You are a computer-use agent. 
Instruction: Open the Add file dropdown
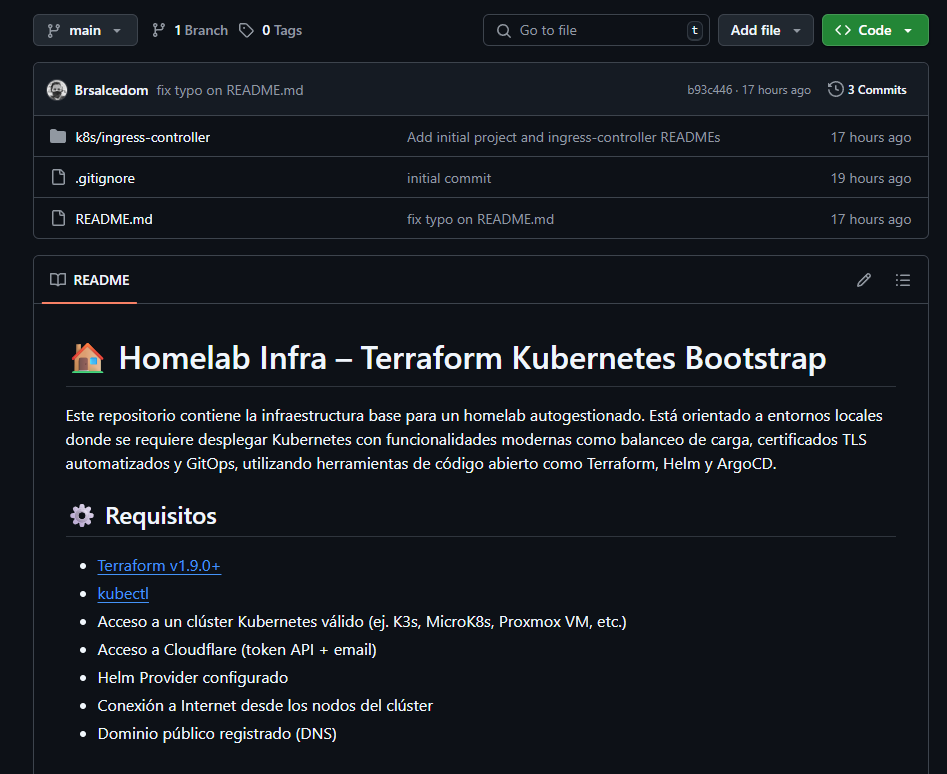[x=765, y=30]
